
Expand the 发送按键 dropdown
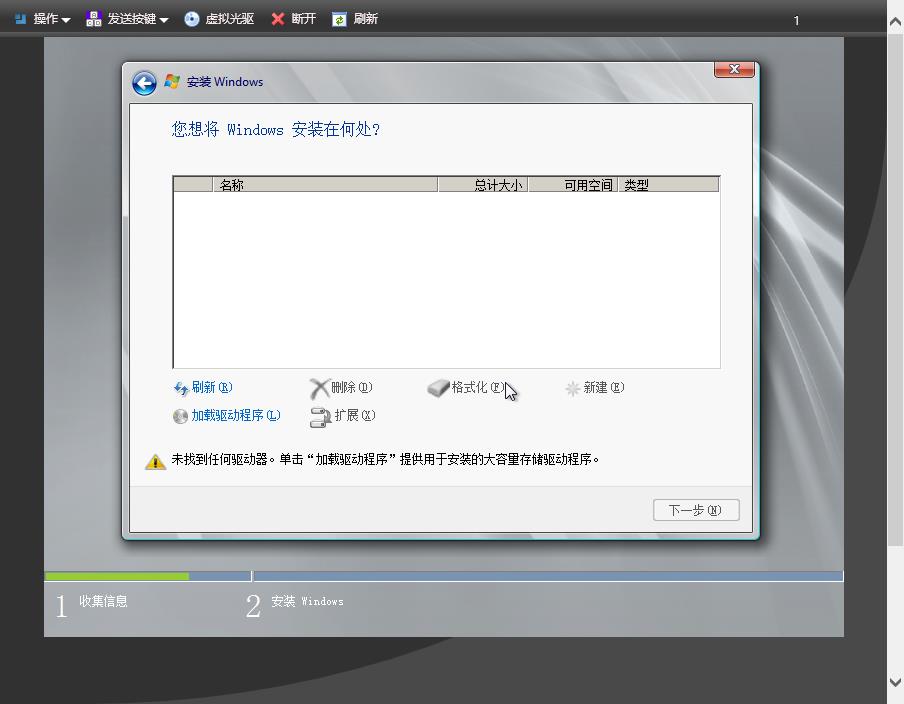pyautogui.click(x=127, y=19)
